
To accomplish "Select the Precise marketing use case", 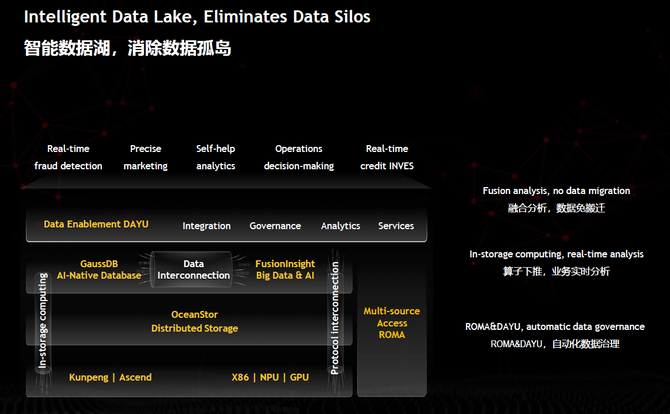I will (145, 157).
